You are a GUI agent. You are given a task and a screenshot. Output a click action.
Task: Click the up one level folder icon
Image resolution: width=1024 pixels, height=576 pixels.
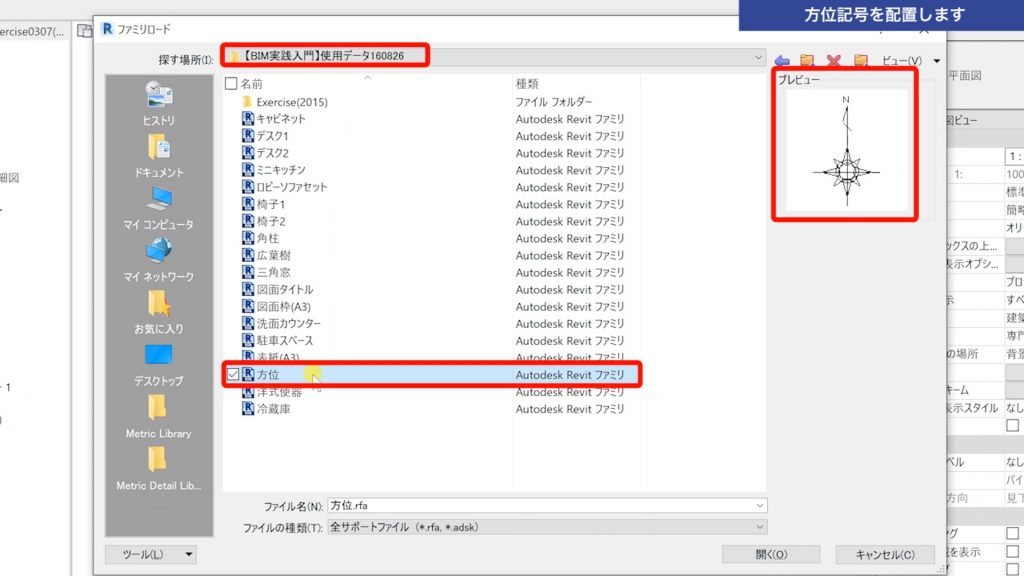coord(806,59)
